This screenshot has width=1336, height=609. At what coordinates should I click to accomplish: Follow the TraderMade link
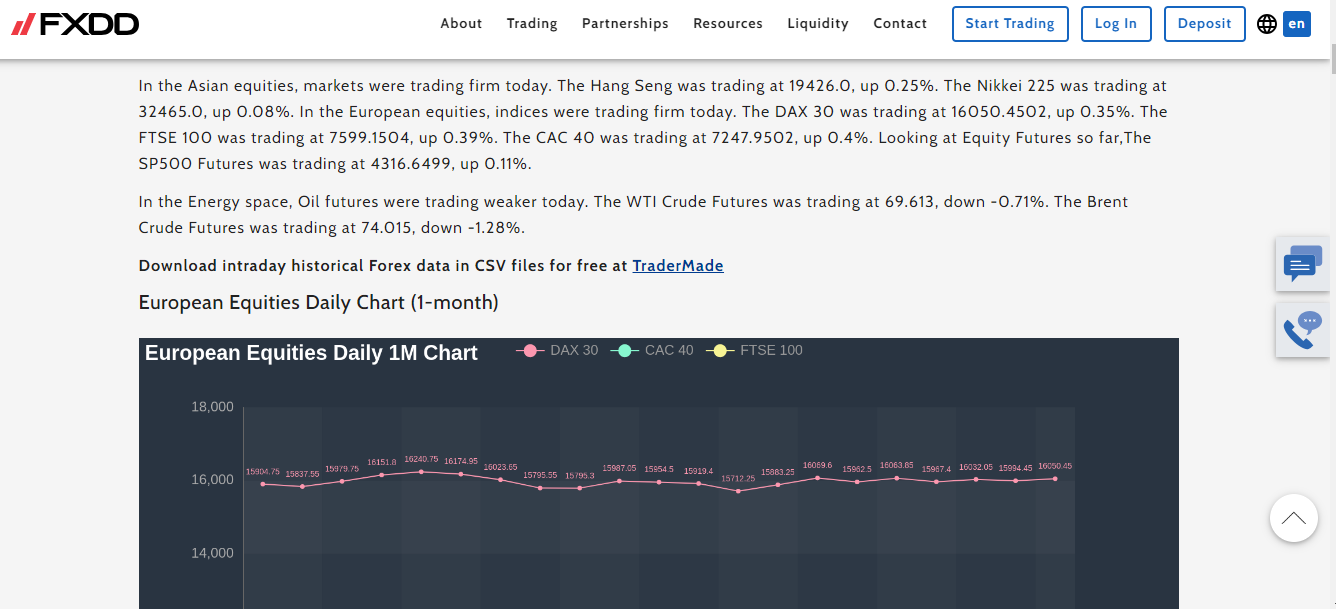point(678,266)
